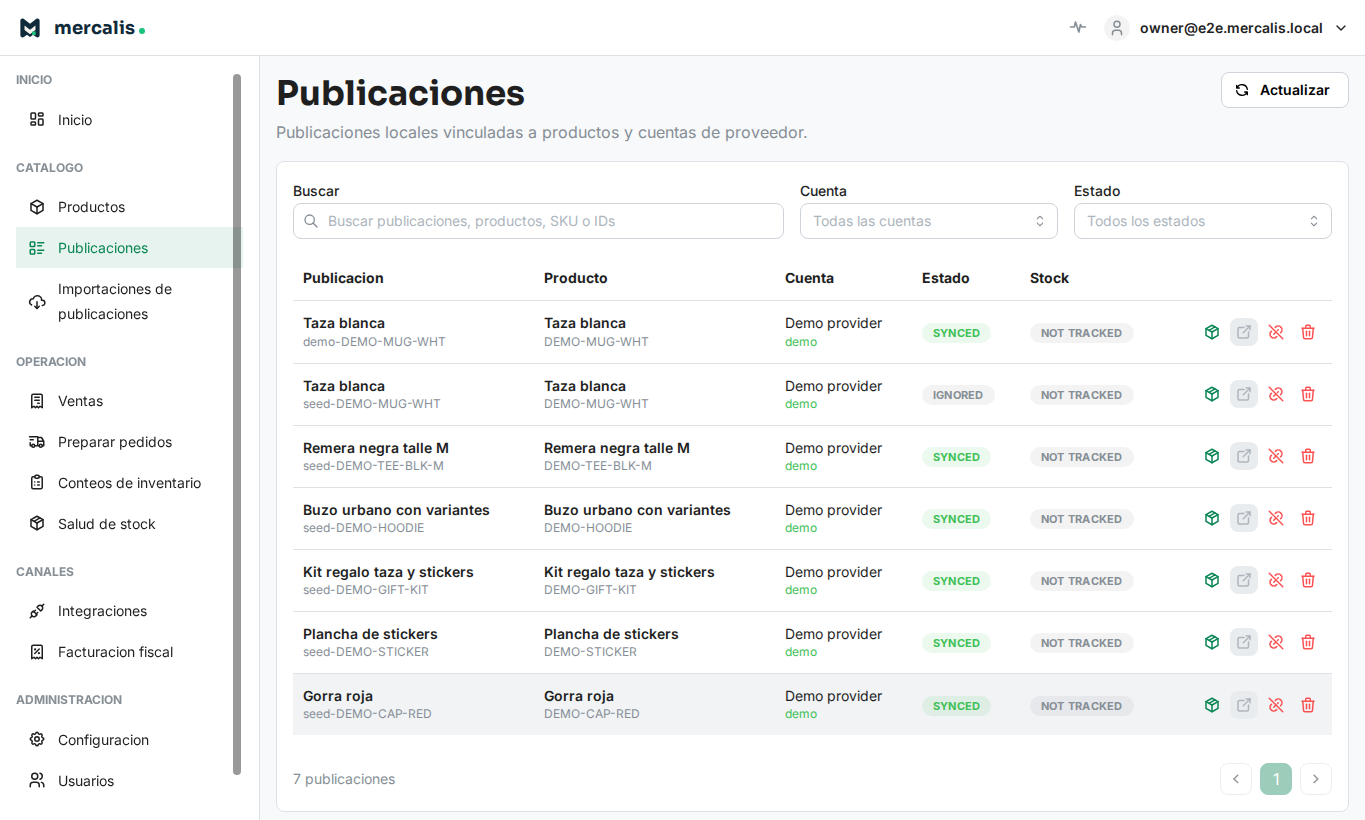Click the Mercalis logo
Screen dimensions: 1365x820
click(82, 28)
